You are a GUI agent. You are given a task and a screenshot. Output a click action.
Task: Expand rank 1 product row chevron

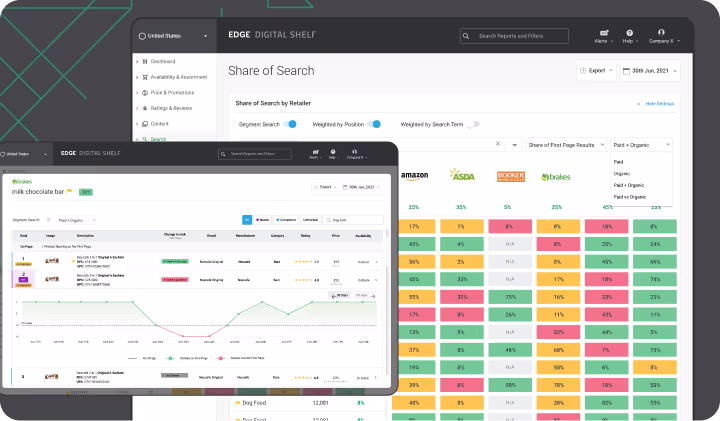click(376, 262)
